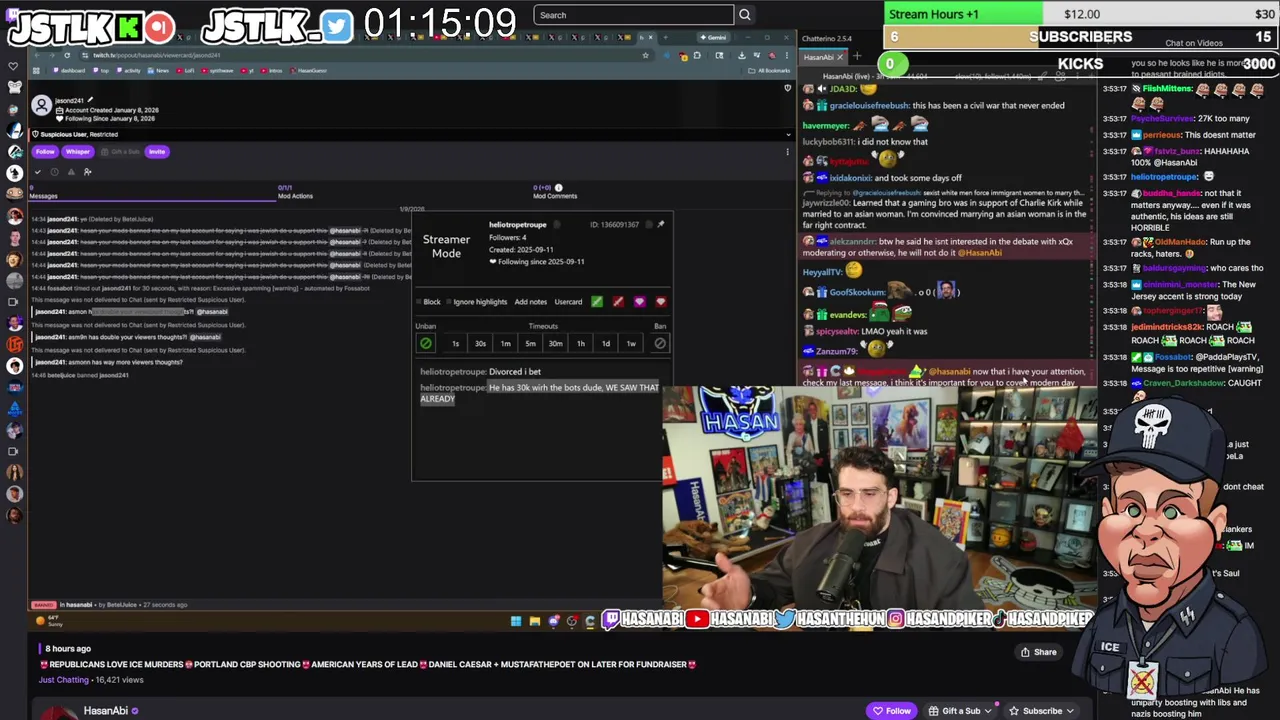The height and width of the screenshot is (720, 1280).
Task: Open File Explorer from streamed taskbar
Action: (x=534, y=621)
